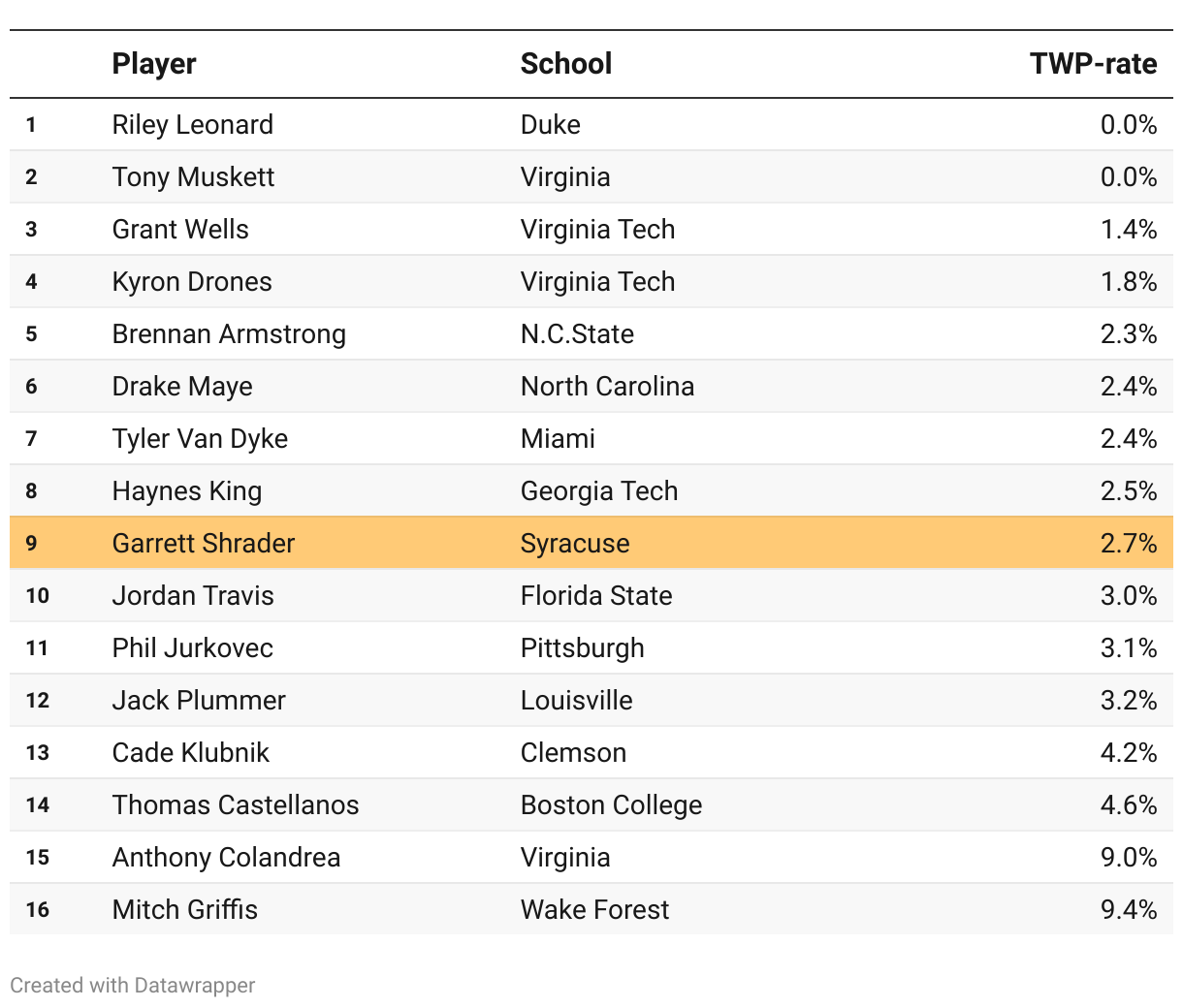Click the Boston College school cell
The image size is (1183, 1008).
pos(611,805)
